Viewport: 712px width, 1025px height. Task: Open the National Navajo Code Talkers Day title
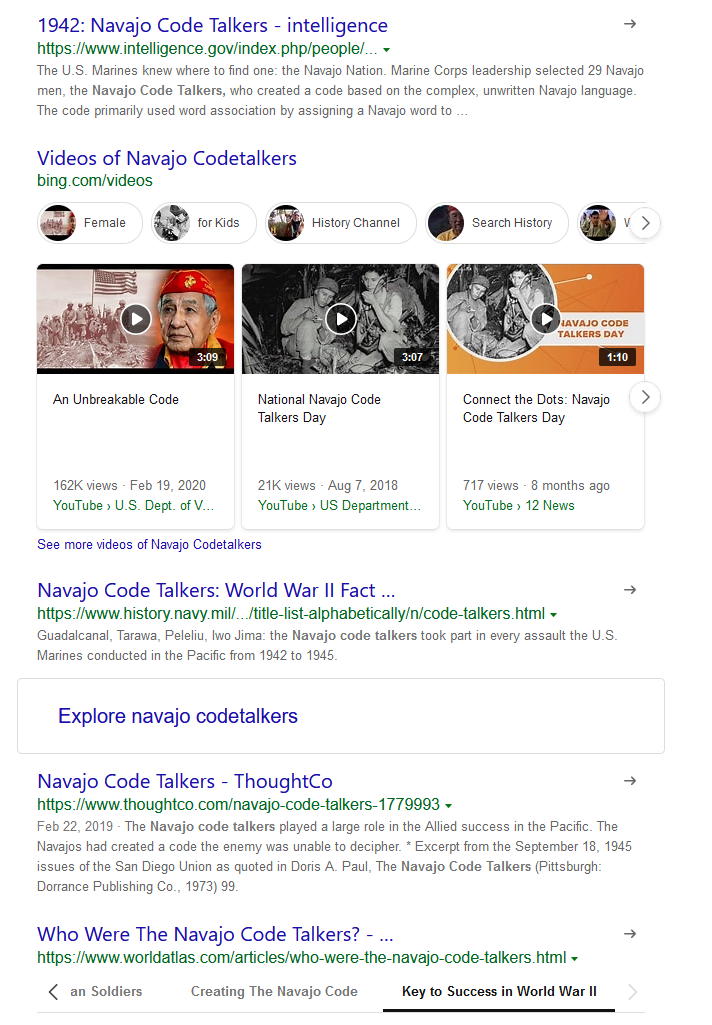pyautogui.click(x=319, y=409)
